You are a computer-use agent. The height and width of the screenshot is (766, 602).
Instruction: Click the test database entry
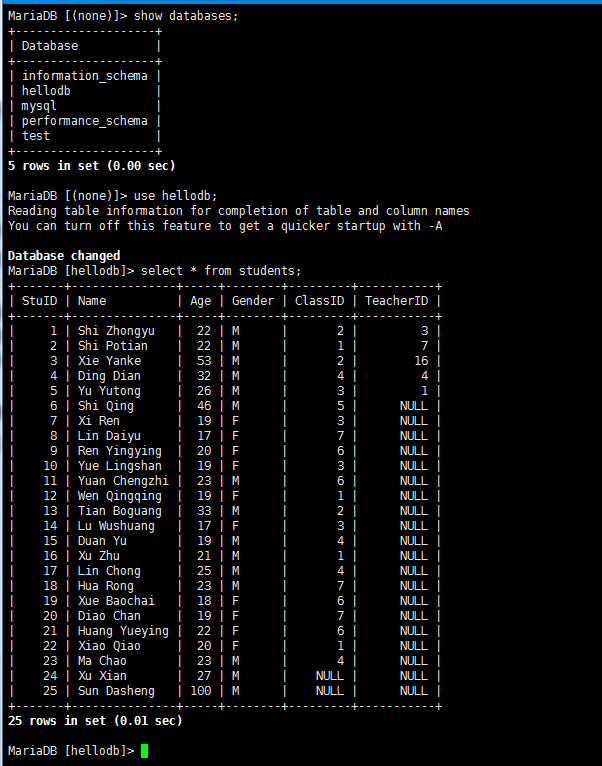click(x=36, y=136)
